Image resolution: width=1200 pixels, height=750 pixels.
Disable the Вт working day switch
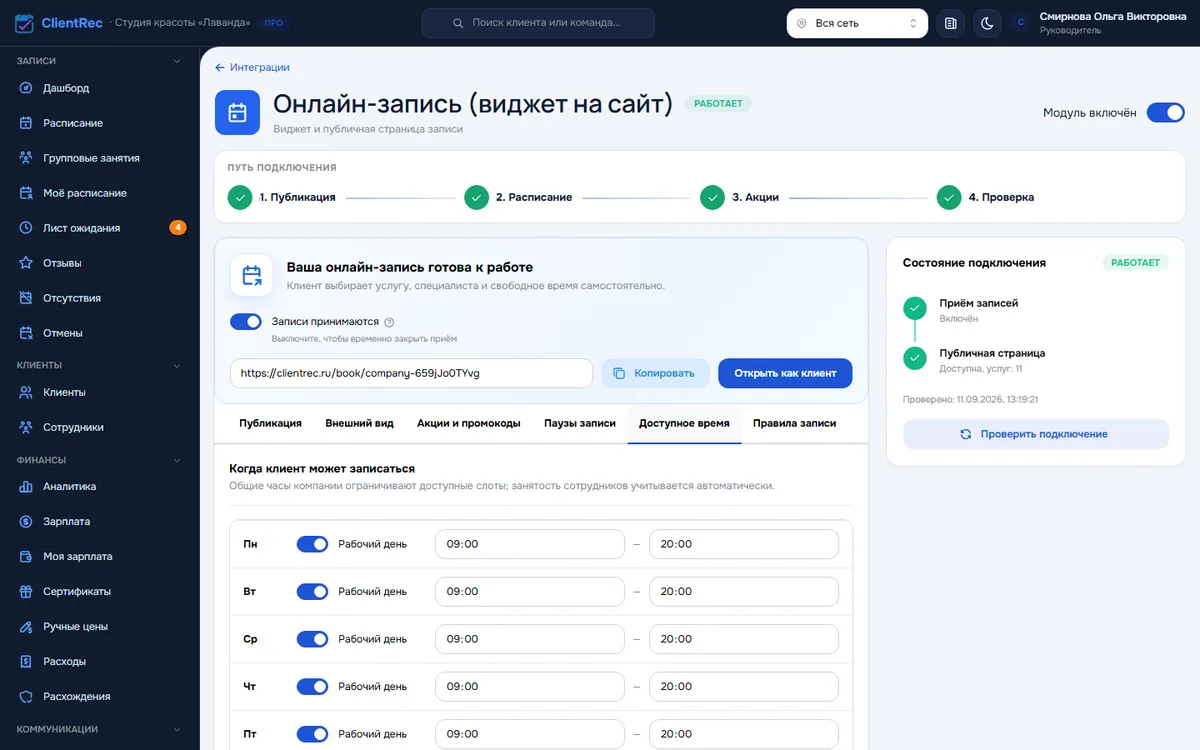click(x=312, y=591)
